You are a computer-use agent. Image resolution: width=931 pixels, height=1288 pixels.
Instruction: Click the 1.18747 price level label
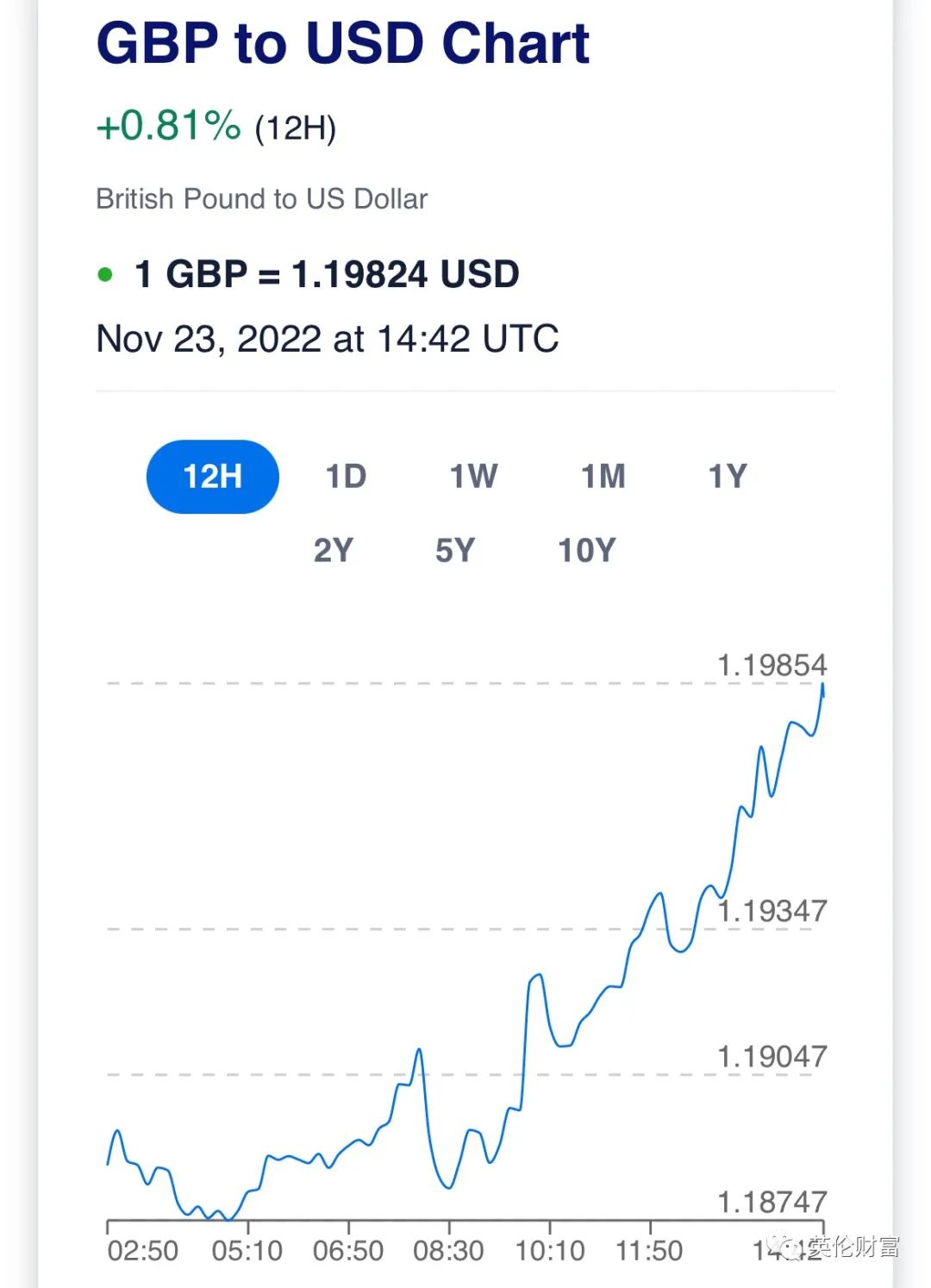click(x=772, y=1202)
